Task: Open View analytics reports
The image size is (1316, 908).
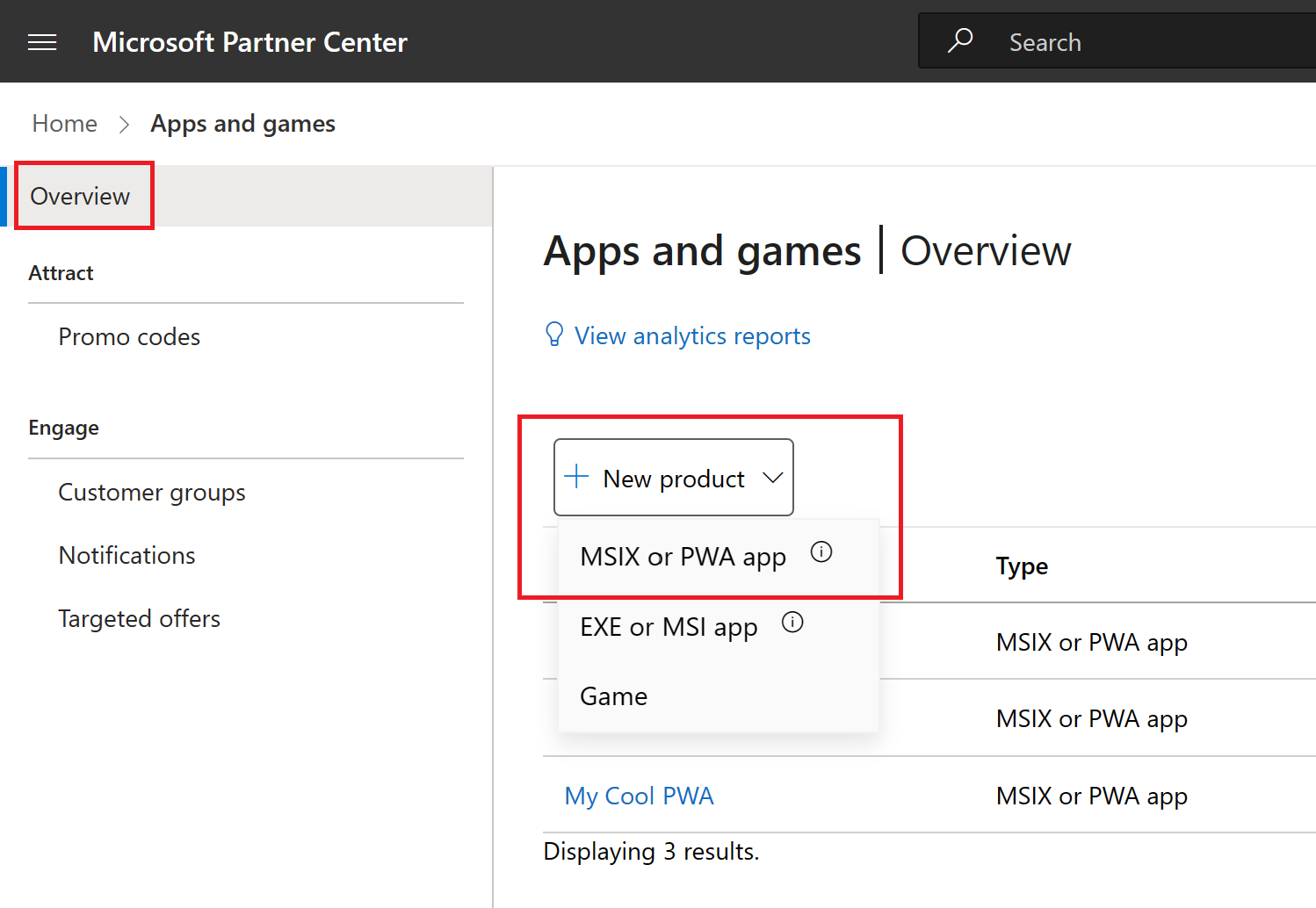Action: point(692,335)
